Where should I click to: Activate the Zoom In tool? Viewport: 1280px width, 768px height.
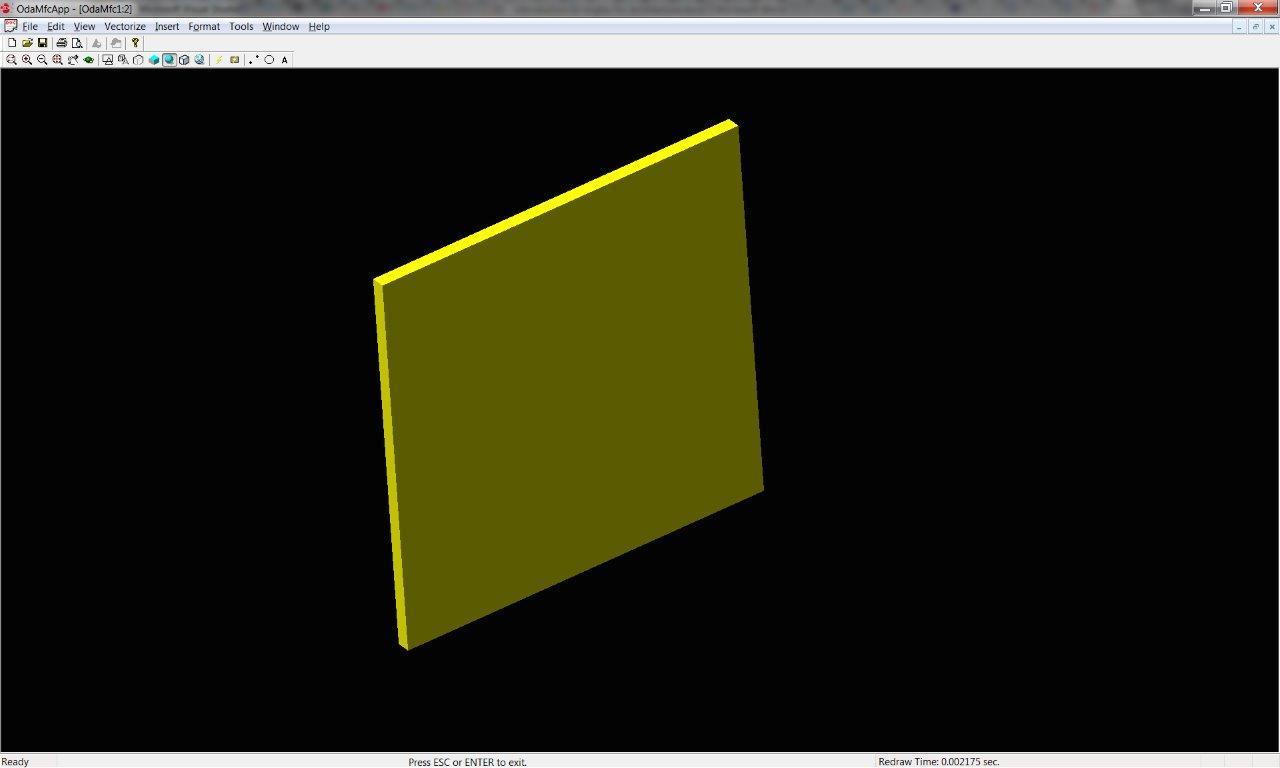tap(26, 59)
